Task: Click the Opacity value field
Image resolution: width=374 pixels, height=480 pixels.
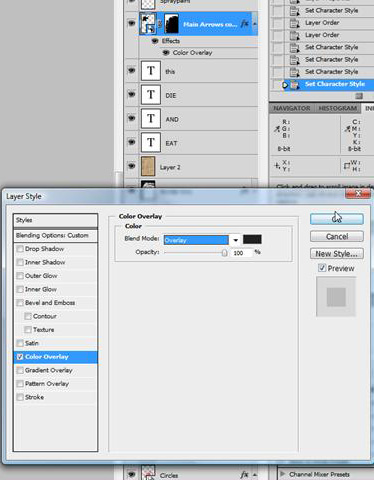Action: pyautogui.click(x=242, y=253)
